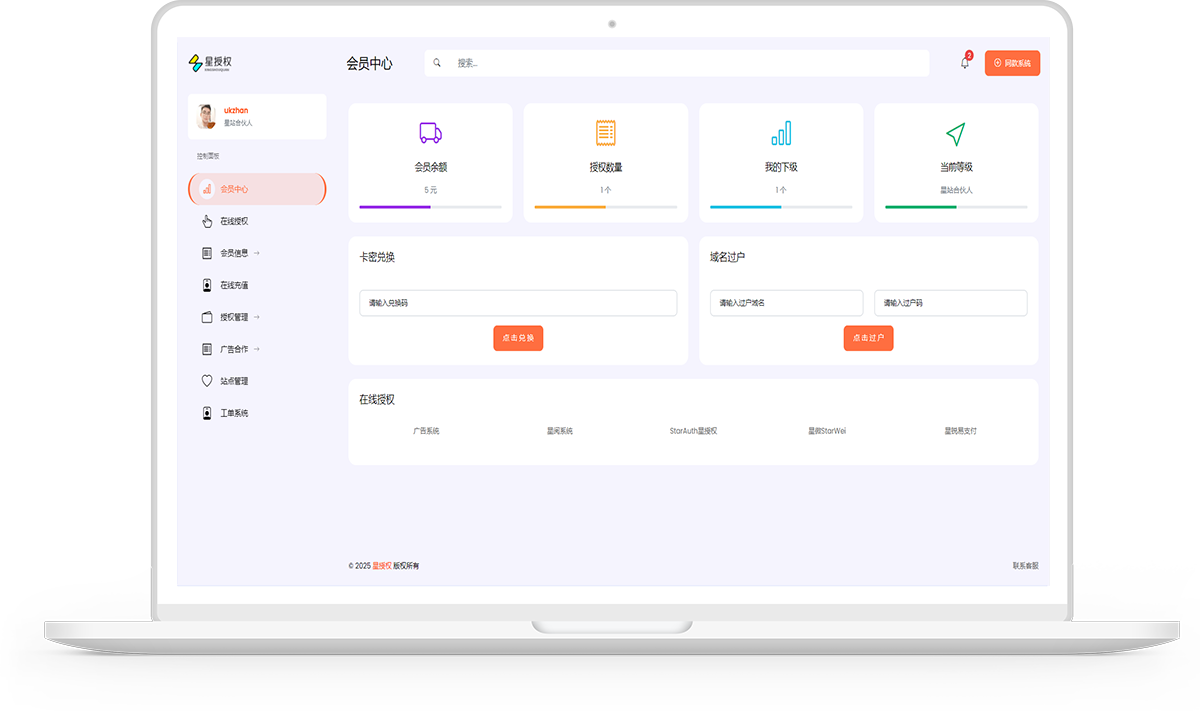Click the heart icon beside 站点管理
Screen dimensions: 1200x711
point(207,381)
